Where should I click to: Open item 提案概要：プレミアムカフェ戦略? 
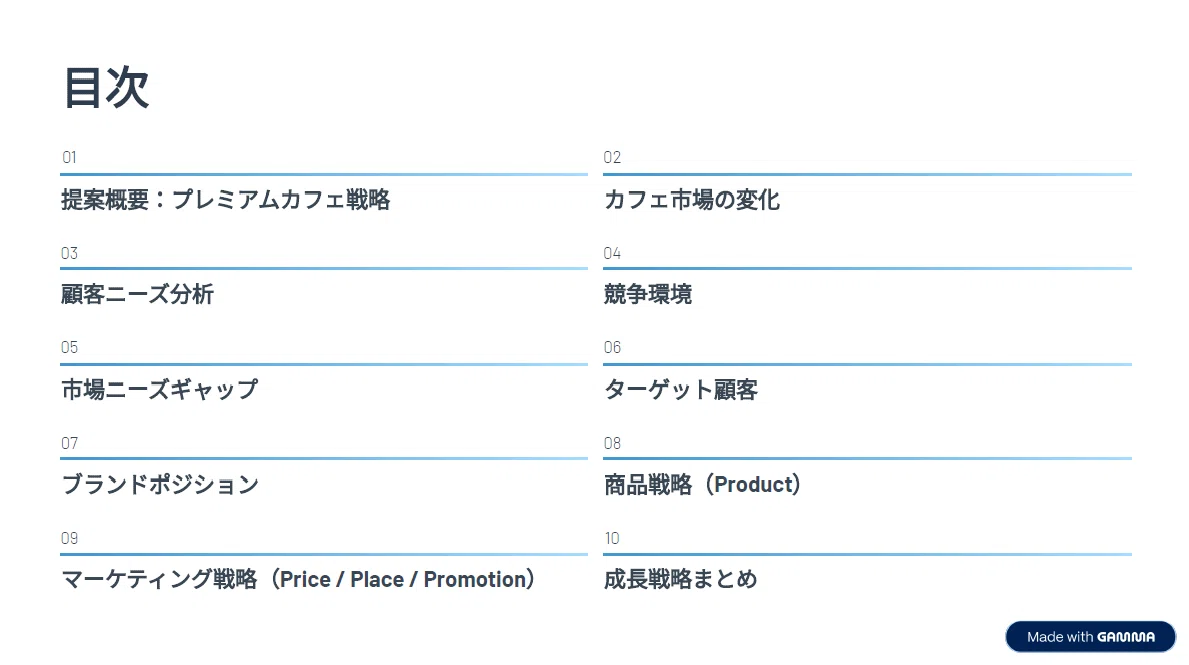click(226, 199)
